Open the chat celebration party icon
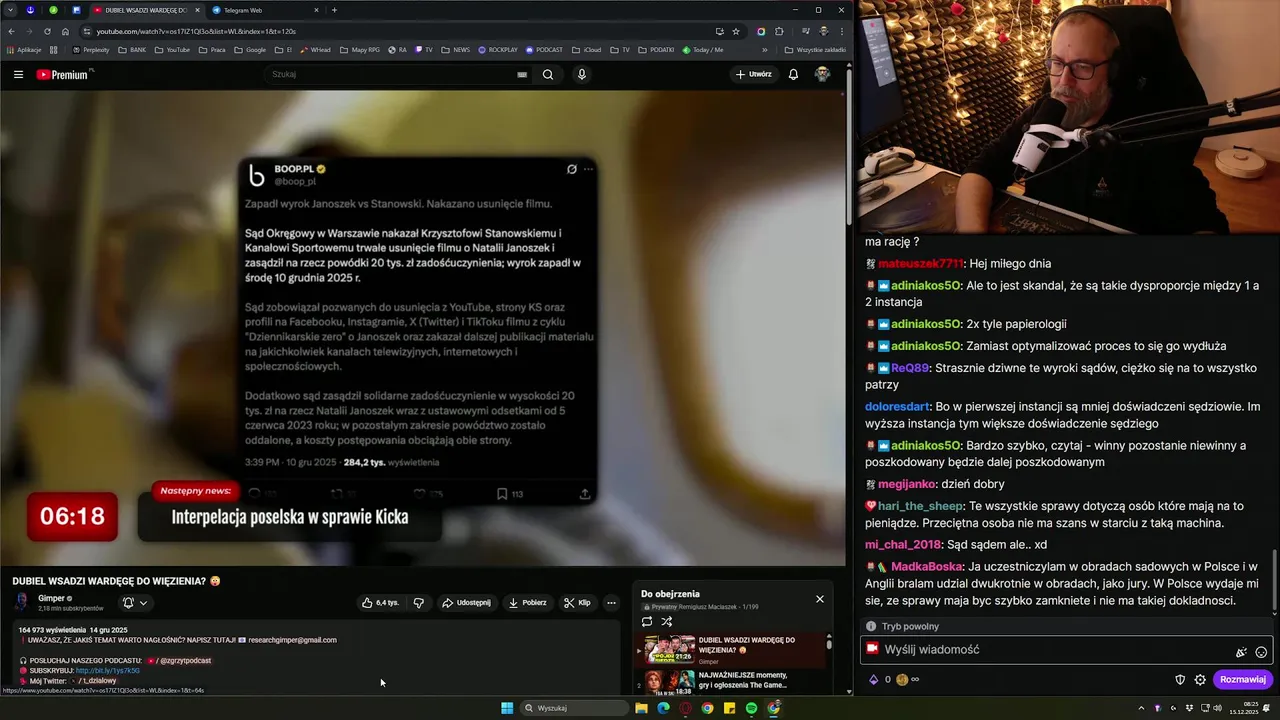This screenshot has width=1280, height=720. tap(1241, 652)
